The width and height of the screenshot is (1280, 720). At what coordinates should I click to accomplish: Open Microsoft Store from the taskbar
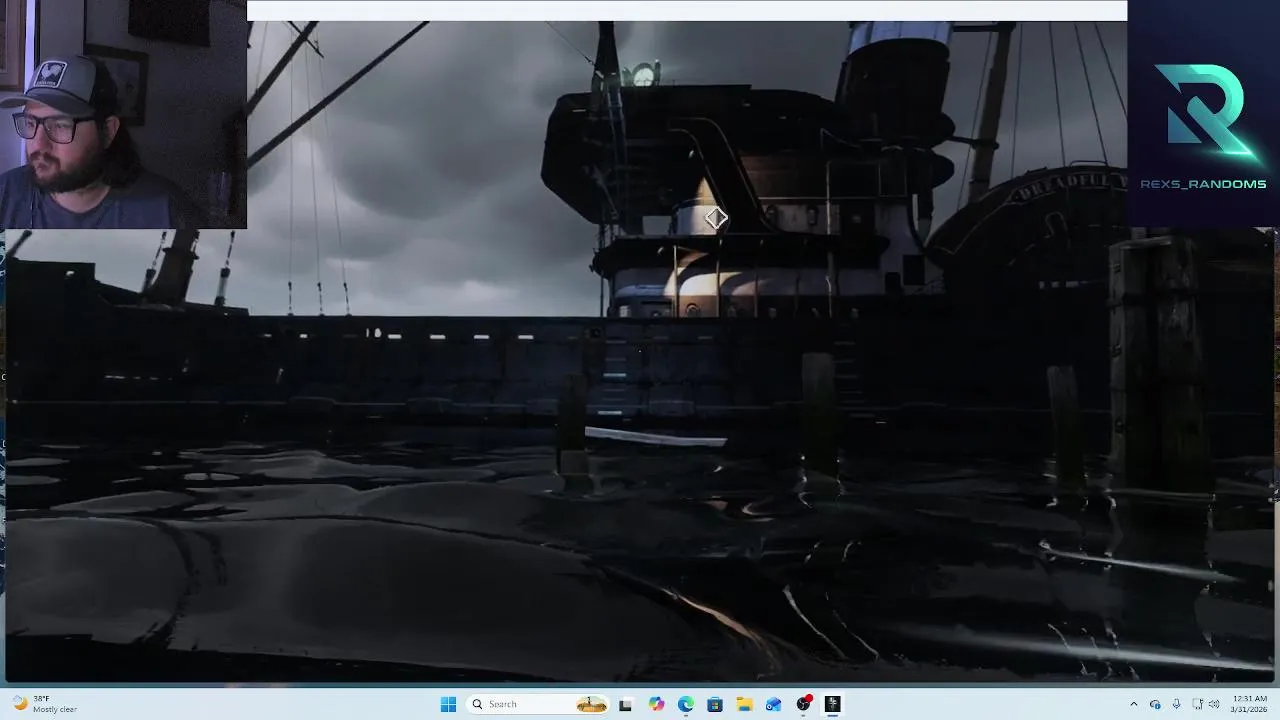(715, 704)
